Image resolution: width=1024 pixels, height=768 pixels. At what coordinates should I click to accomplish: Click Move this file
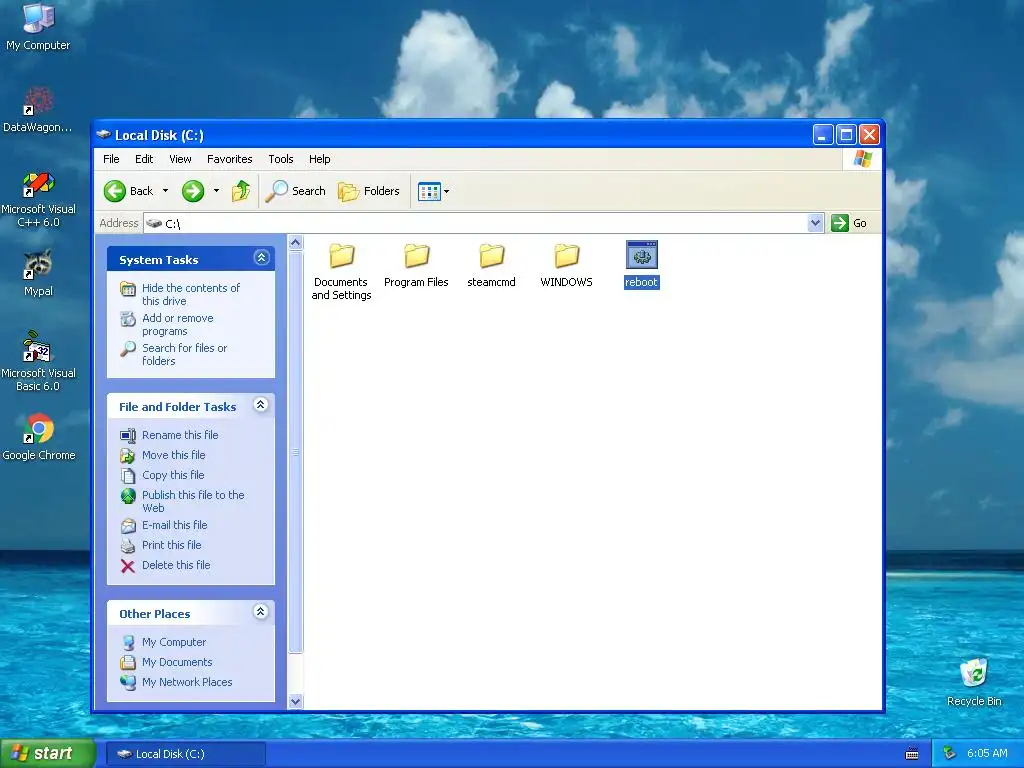174,455
